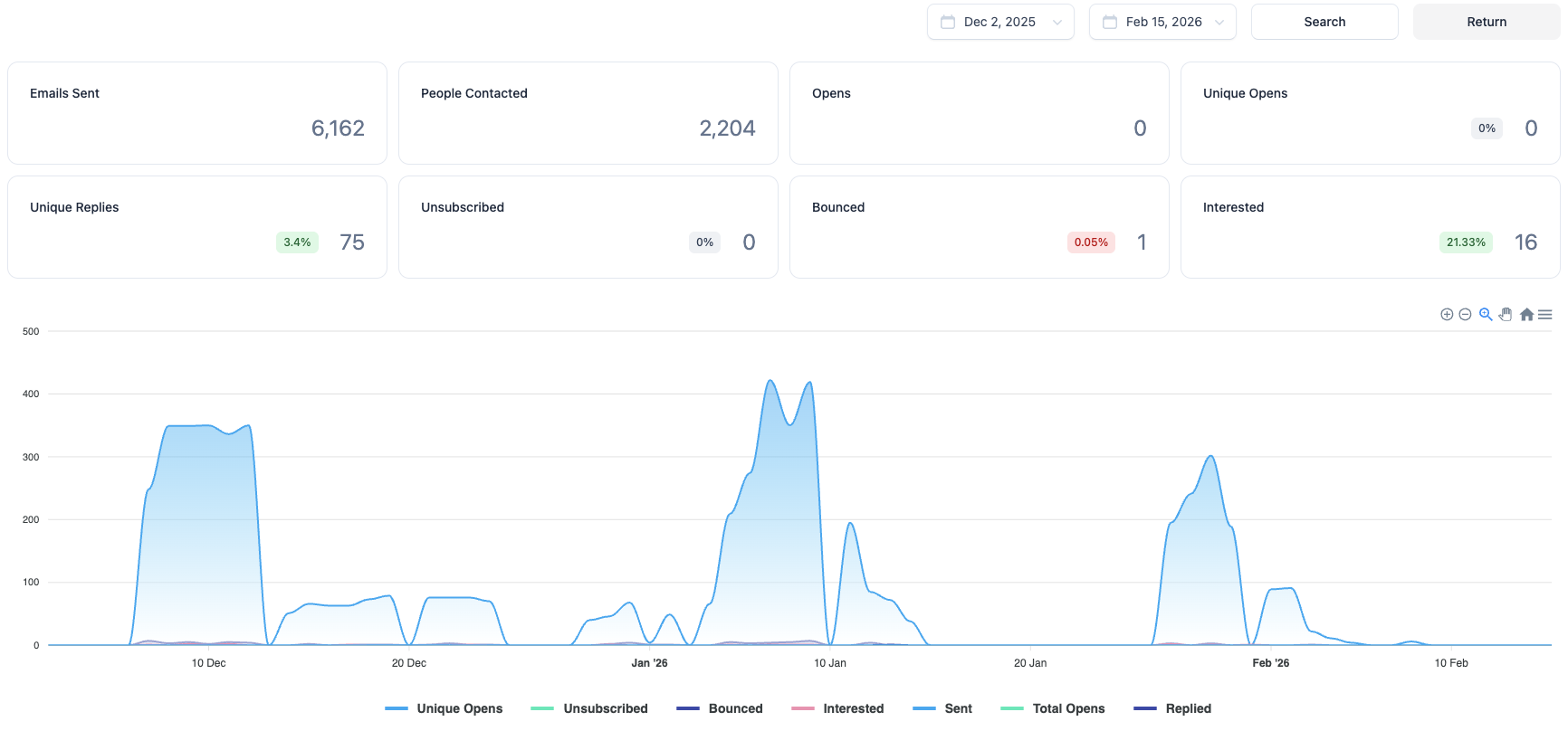Toggle Unique Opens series in legend
The width and height of the screenshot is (1568, 731).
pos(444,708)
